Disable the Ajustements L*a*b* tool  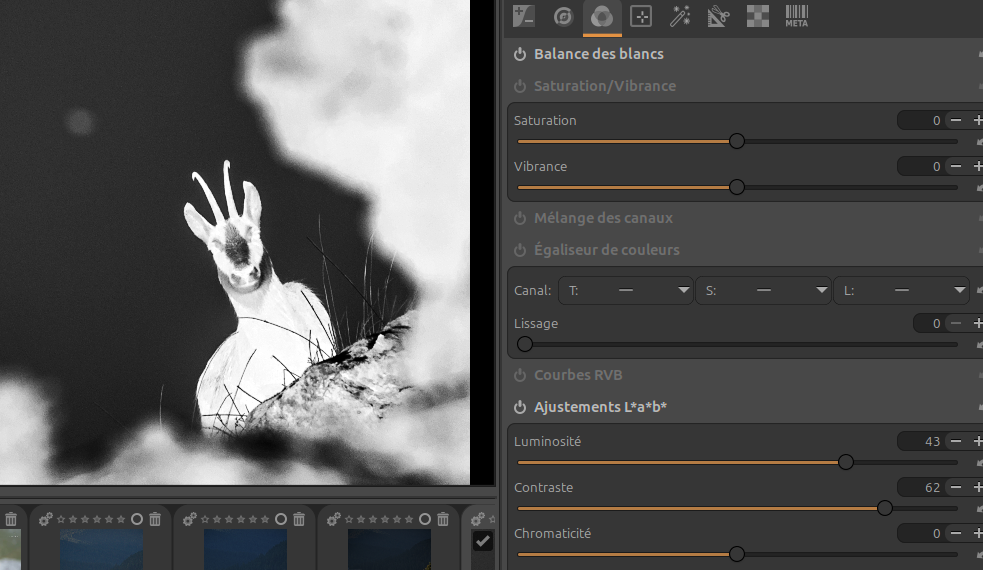coord(520,407)
